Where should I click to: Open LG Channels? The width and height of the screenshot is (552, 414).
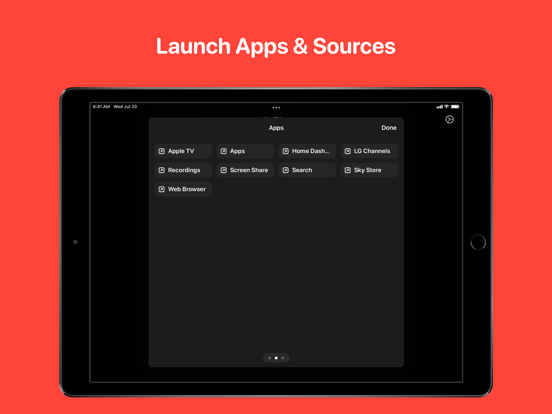click(369, 151)
